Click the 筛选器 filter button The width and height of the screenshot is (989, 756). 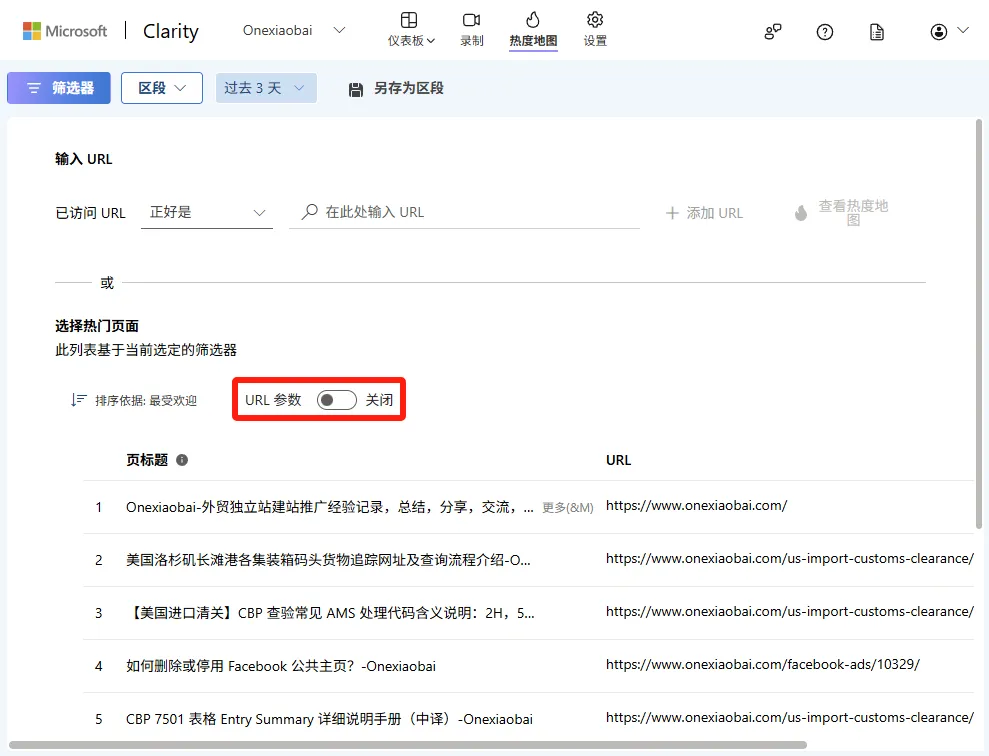tap(59, 88)
